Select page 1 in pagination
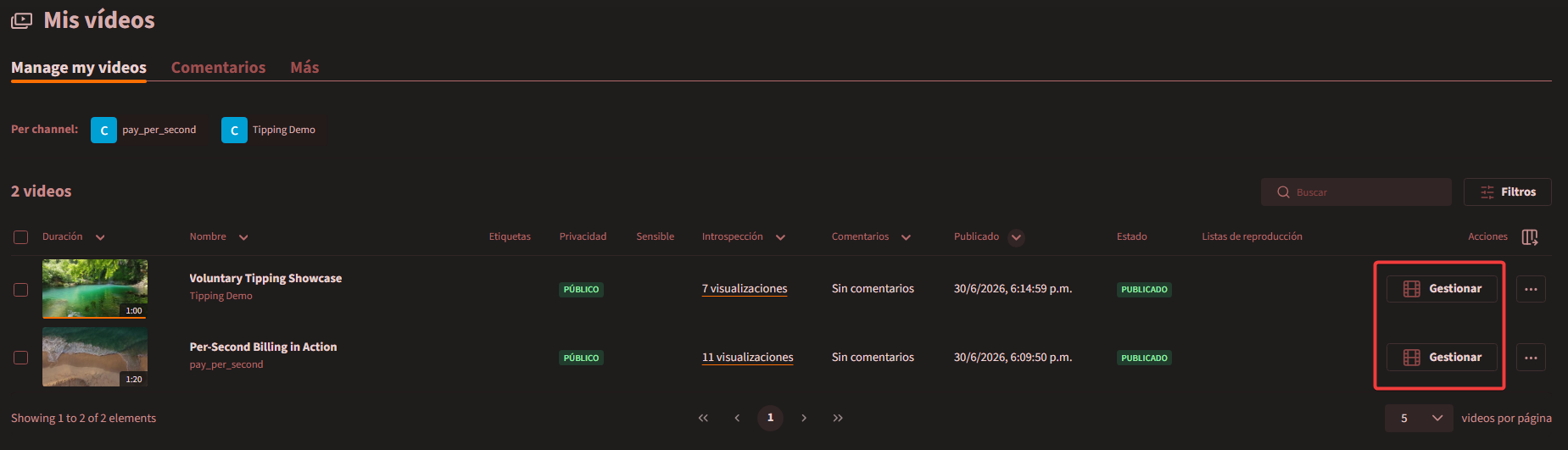The image size is (1568, 450). (x=770, y=418)
